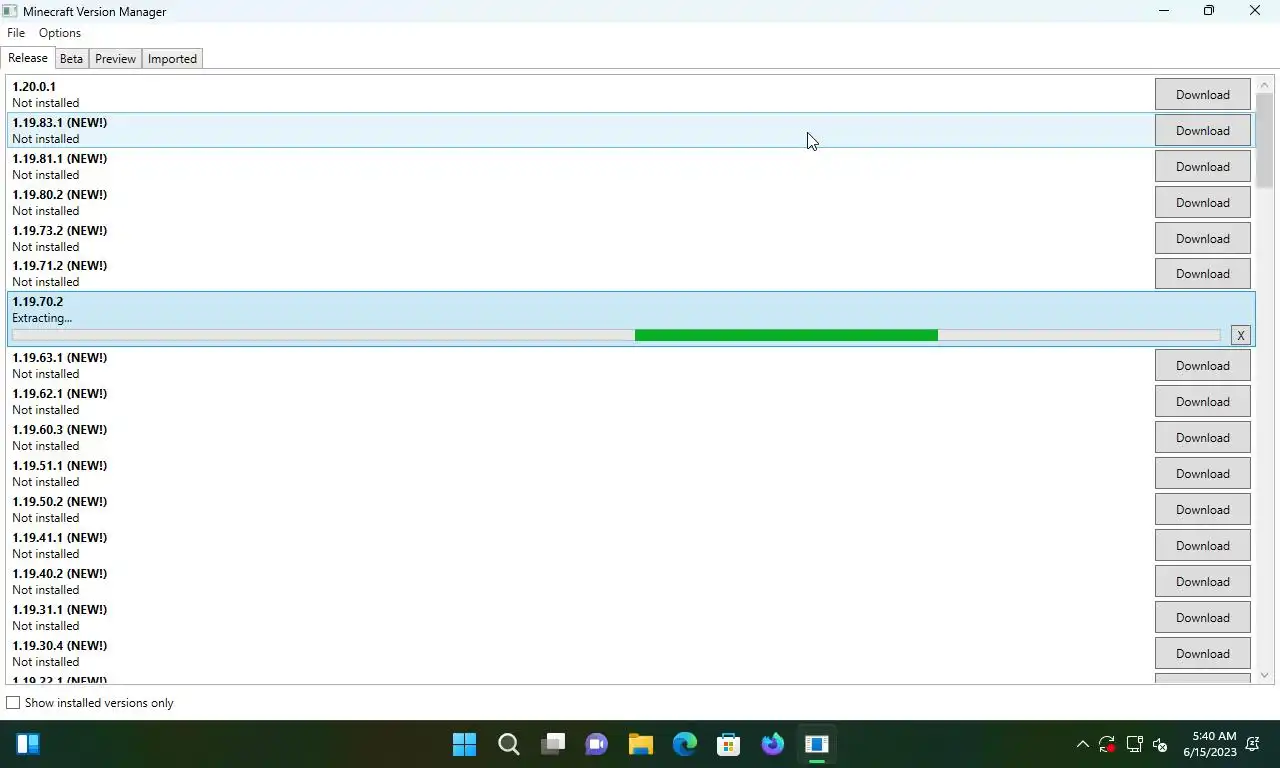This screenshot has height=768, width=1280.
Task: Download version 1.19.71.2
Action: (1202, 274)
